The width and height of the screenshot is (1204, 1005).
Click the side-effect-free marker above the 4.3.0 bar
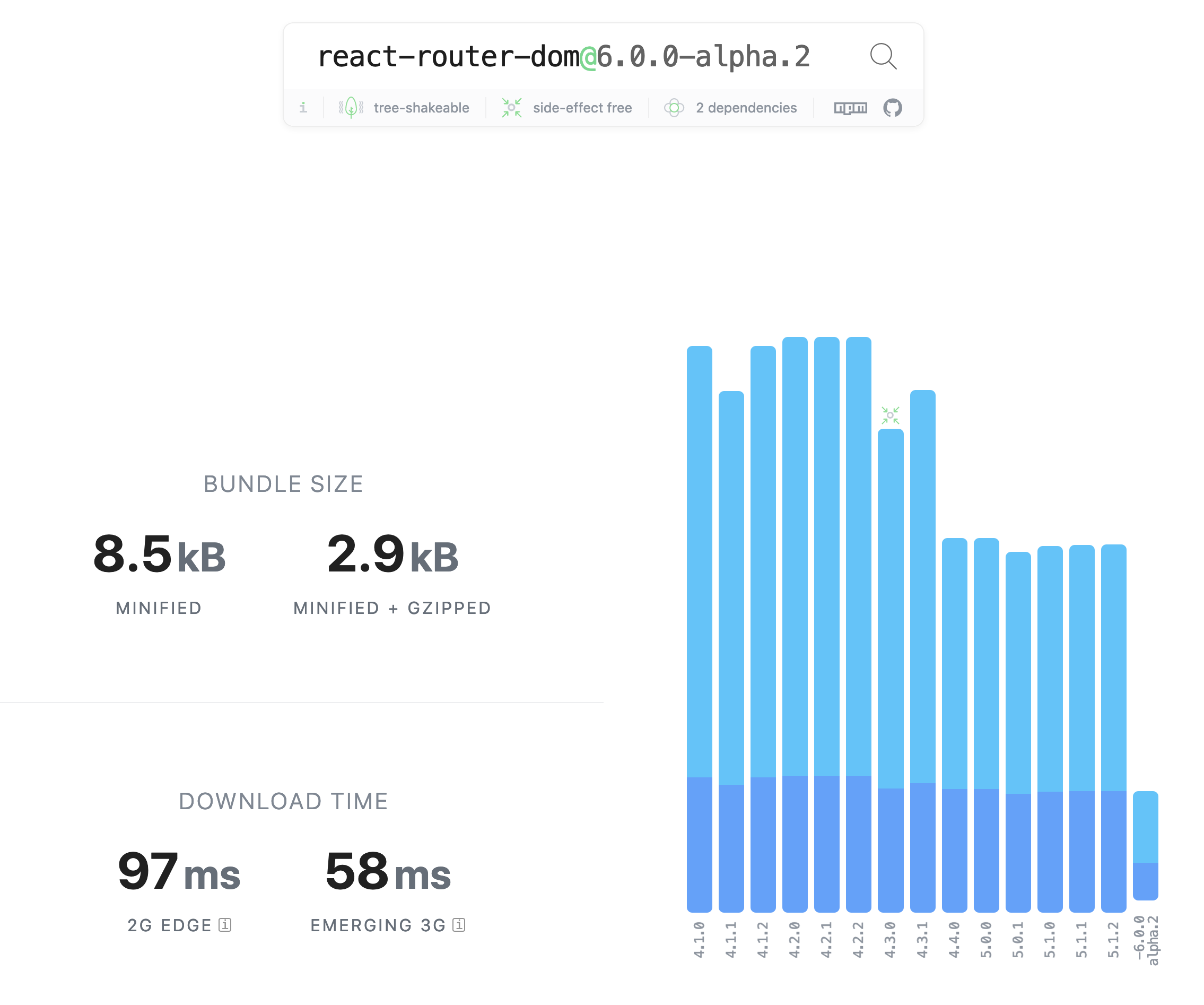click(891, 414)
